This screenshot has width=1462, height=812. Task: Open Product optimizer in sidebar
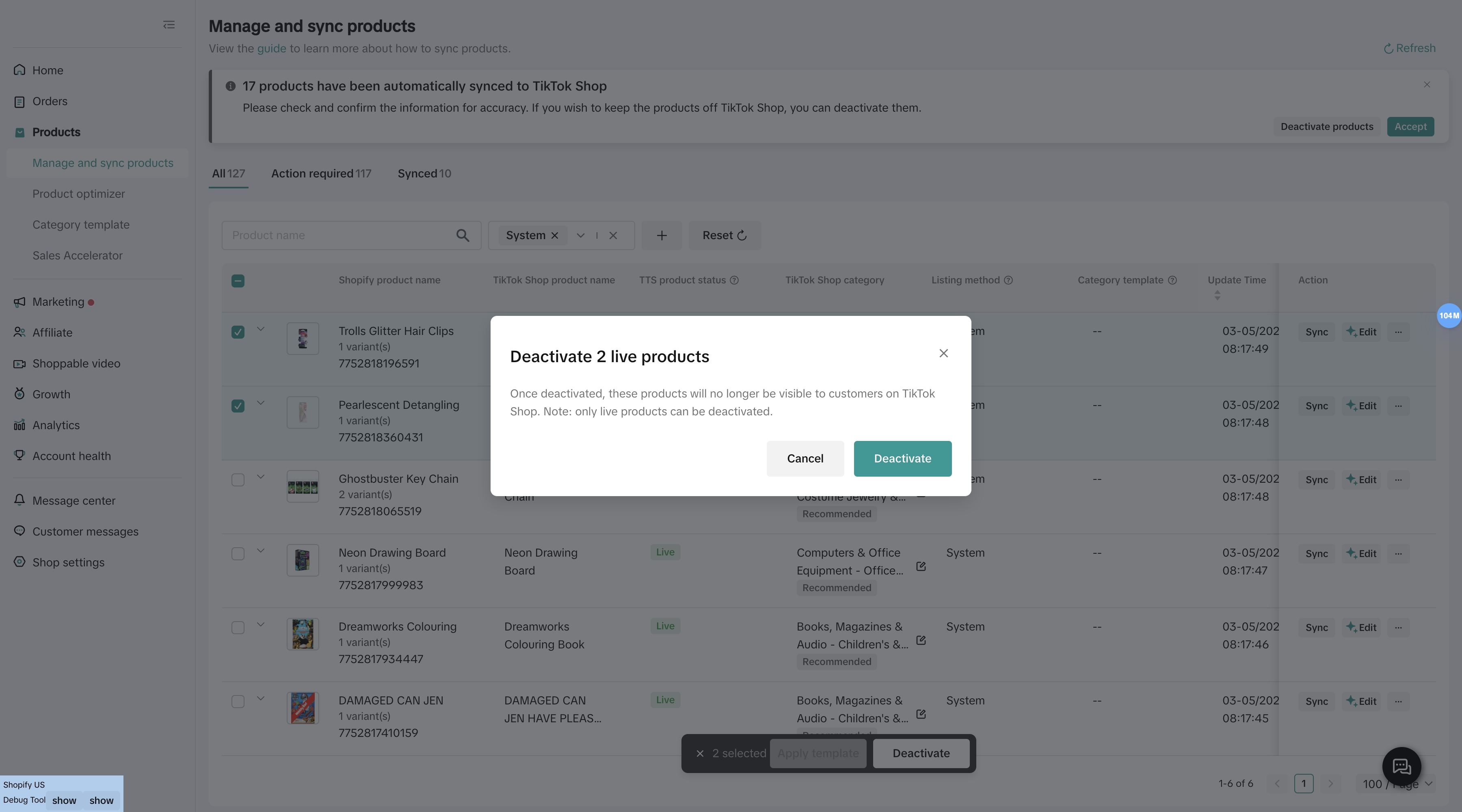(x=78, y=194)
